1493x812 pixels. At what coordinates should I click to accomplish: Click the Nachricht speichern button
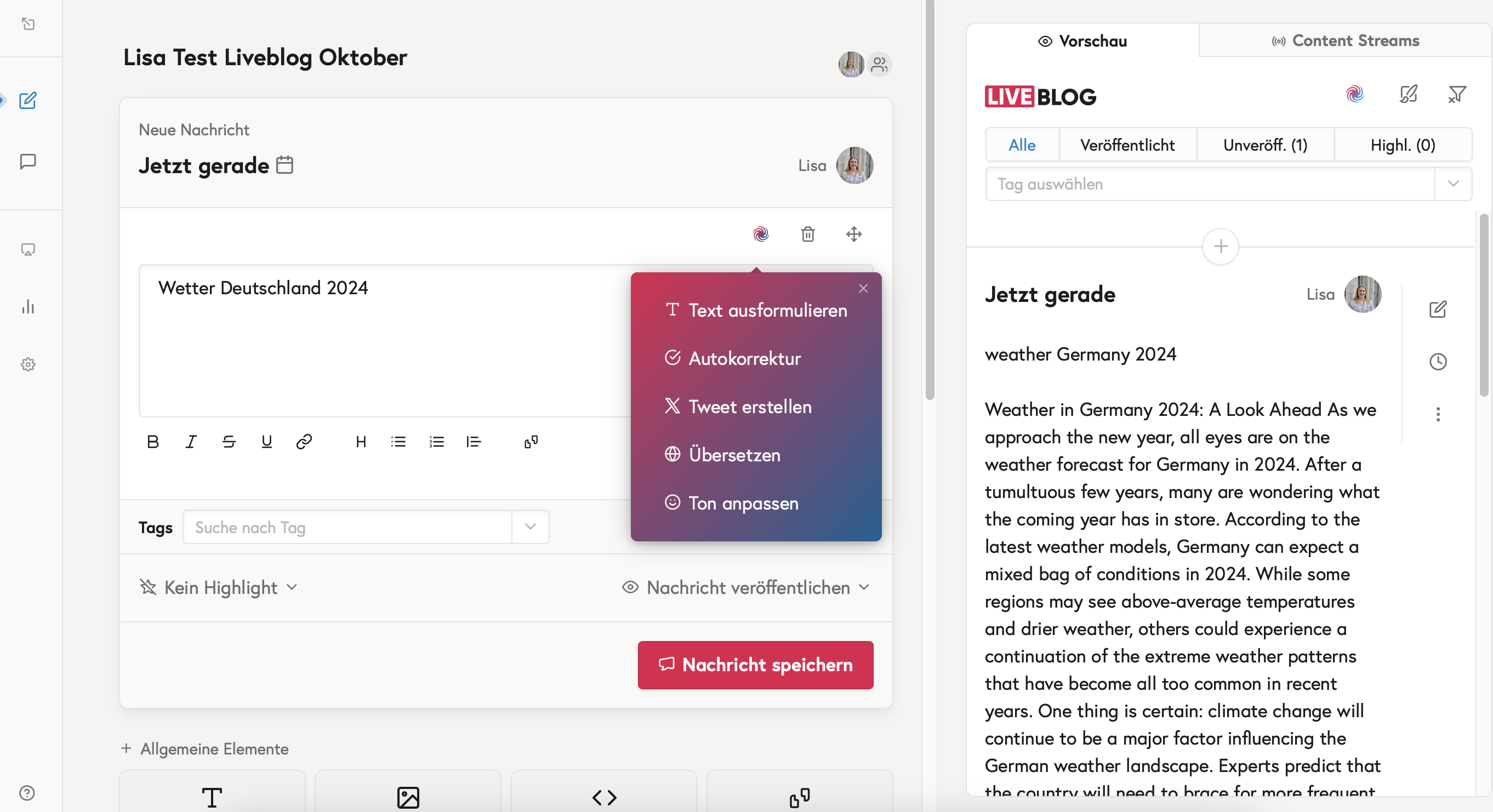coord(755,665)
